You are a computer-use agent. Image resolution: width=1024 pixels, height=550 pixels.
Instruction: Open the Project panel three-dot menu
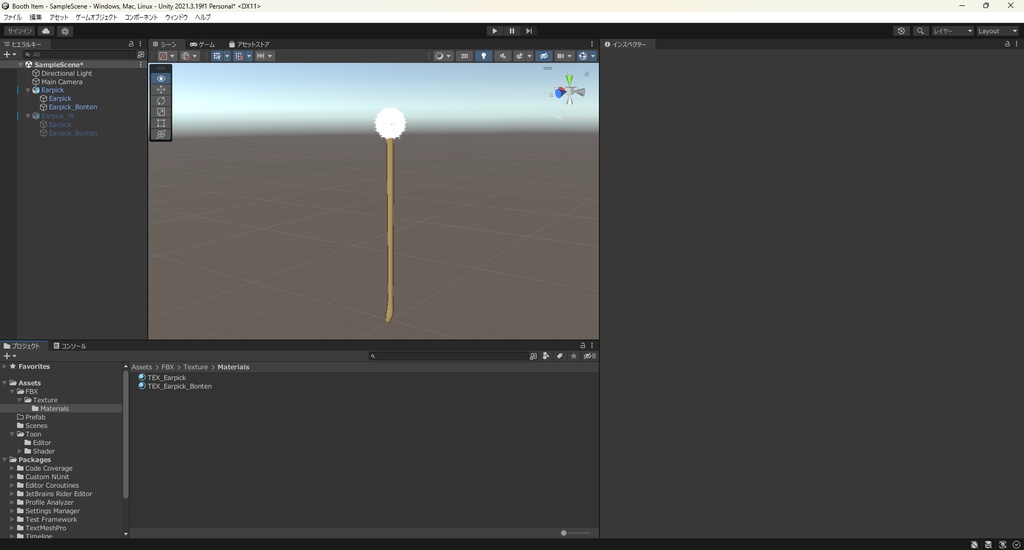[592, 345]
